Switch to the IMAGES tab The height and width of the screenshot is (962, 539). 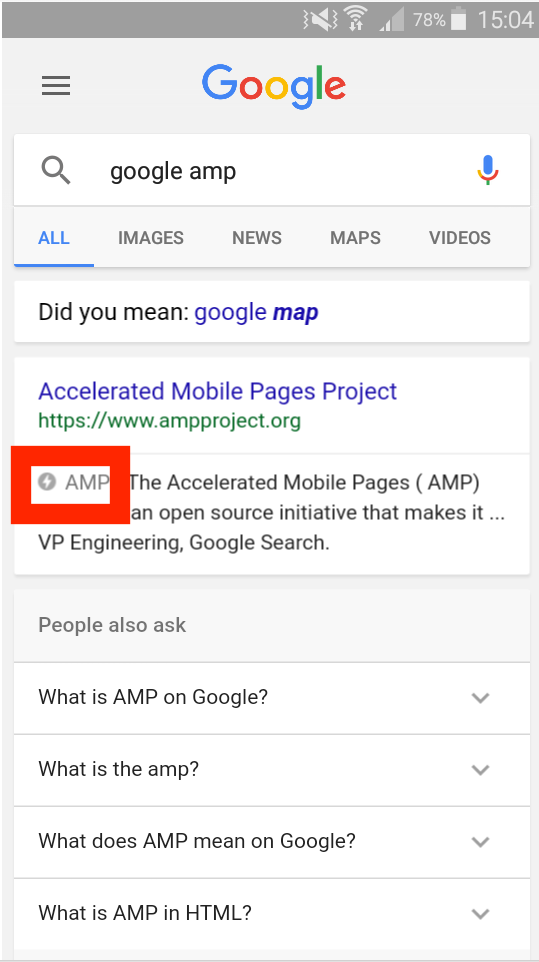tap(151, 238)
